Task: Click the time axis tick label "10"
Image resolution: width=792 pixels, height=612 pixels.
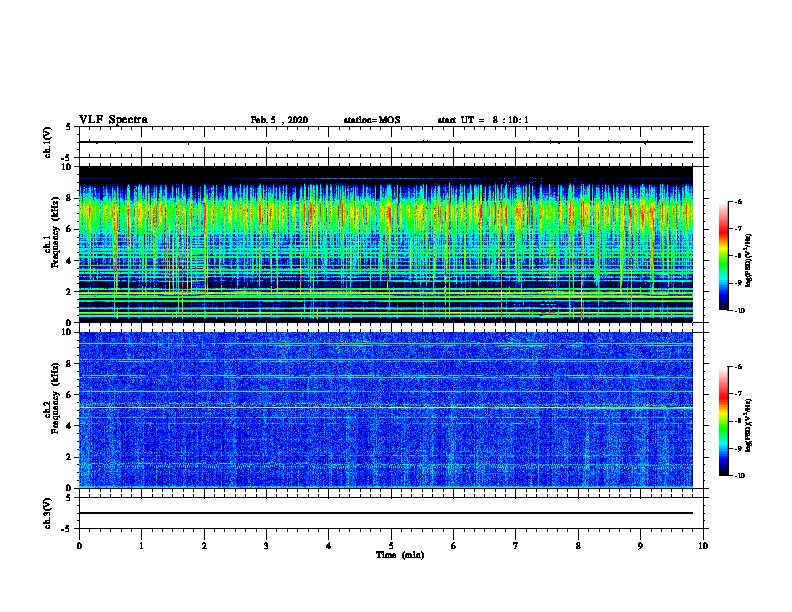Action: point(703,546)
